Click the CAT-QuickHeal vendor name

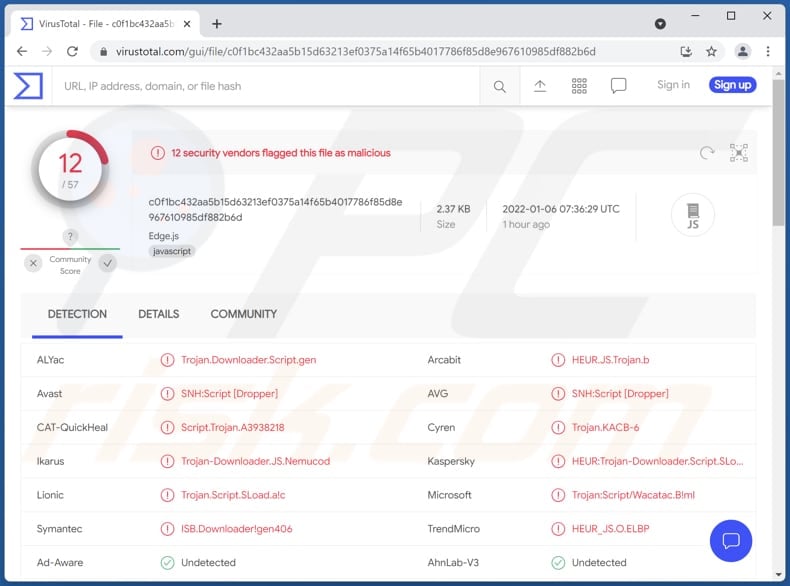[72, 427]
